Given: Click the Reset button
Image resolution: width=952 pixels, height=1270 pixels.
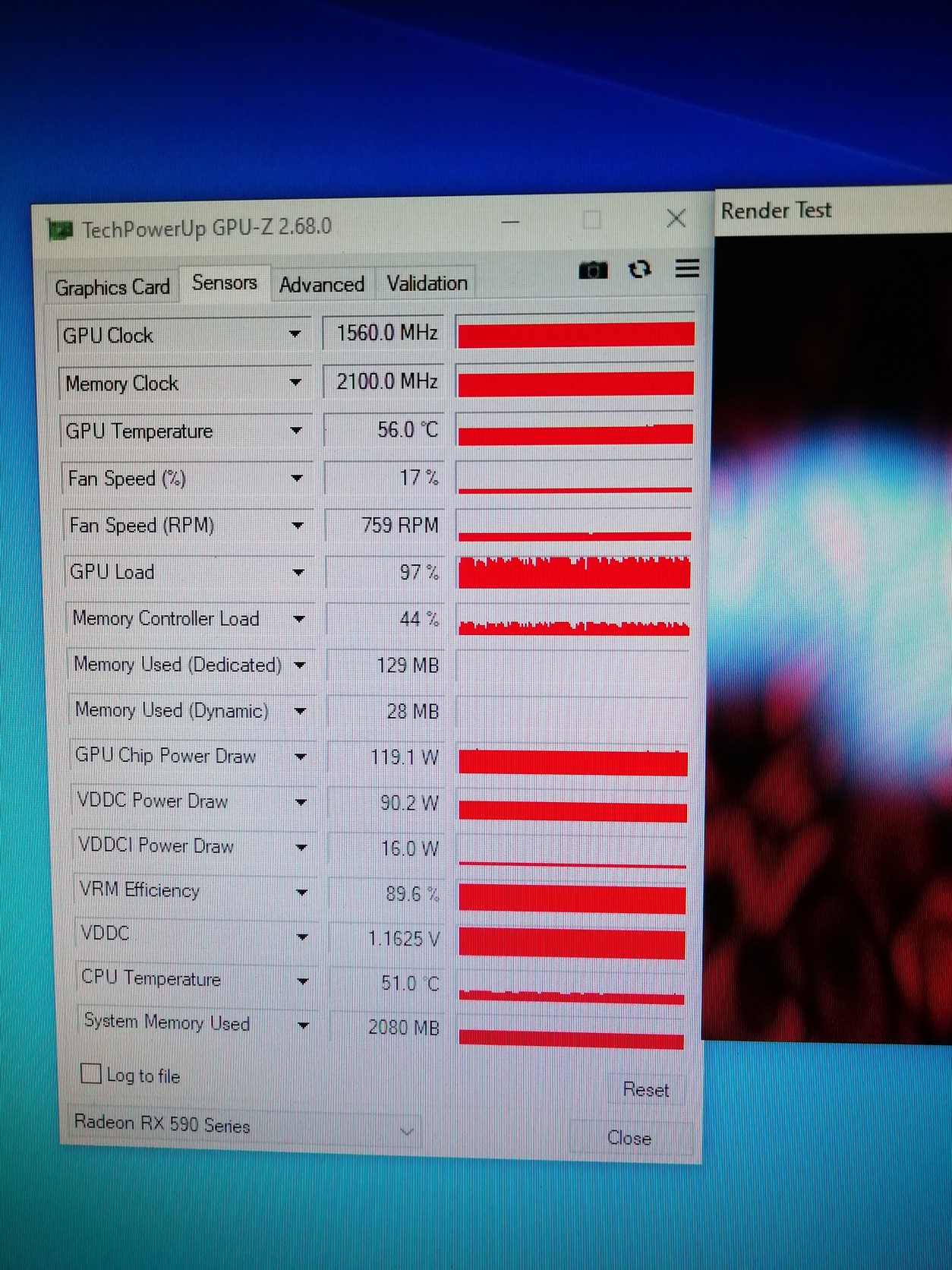Looking at the screenshot, I should (x=645, y=1090).
